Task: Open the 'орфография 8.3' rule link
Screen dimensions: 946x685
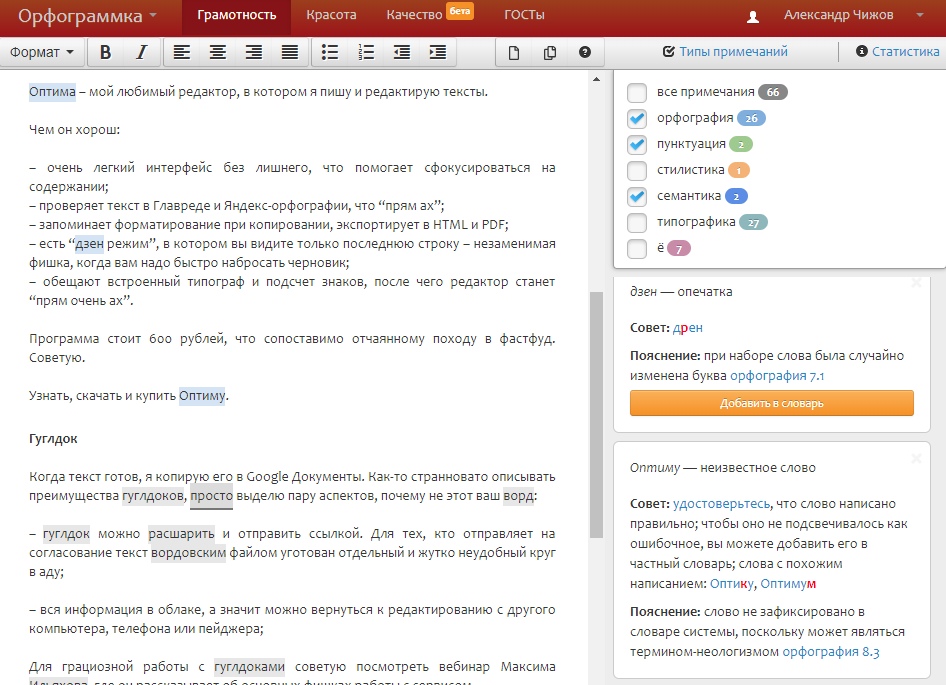Action: point(831,652)
